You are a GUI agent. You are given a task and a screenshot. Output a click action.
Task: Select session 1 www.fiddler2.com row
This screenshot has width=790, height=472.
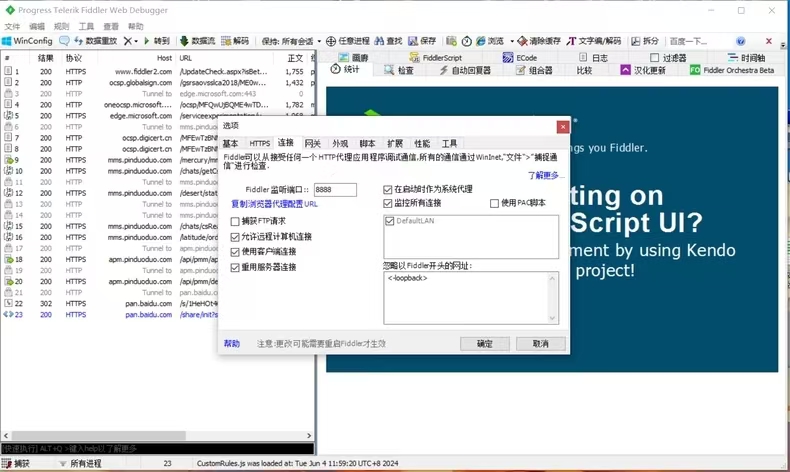pos(157,72)
